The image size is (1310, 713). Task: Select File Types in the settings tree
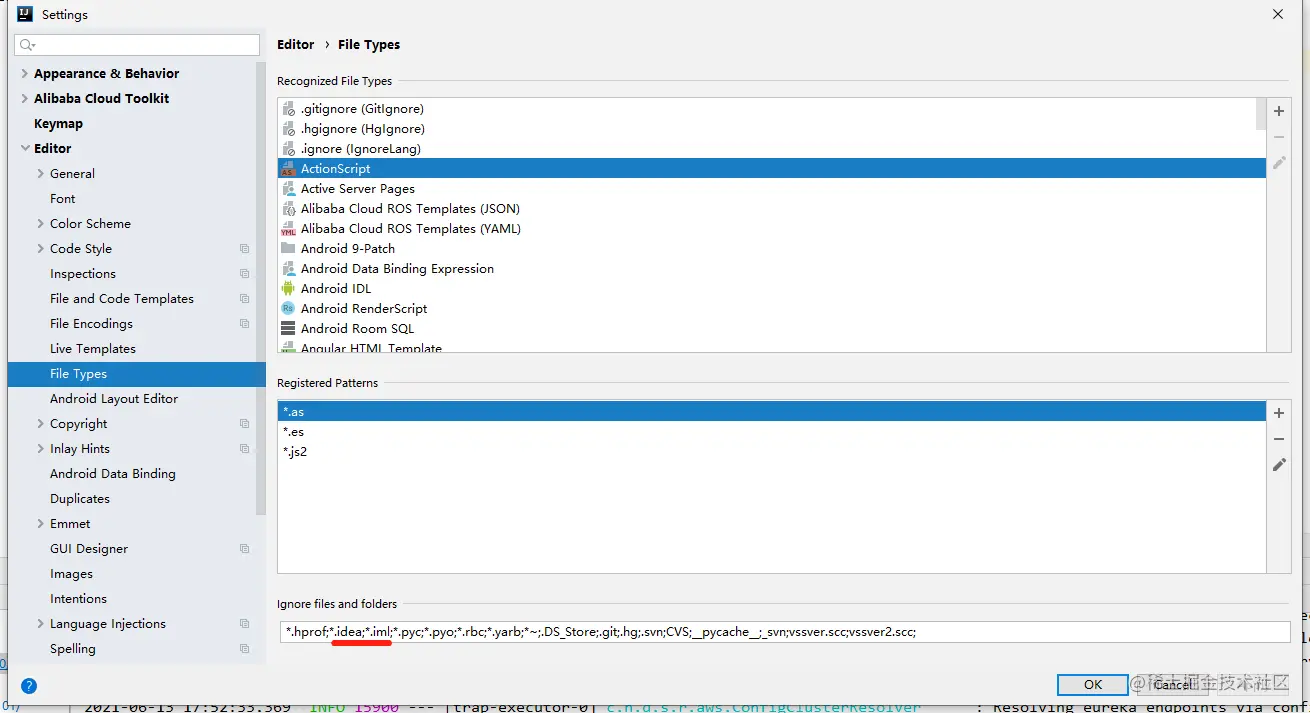137,374
